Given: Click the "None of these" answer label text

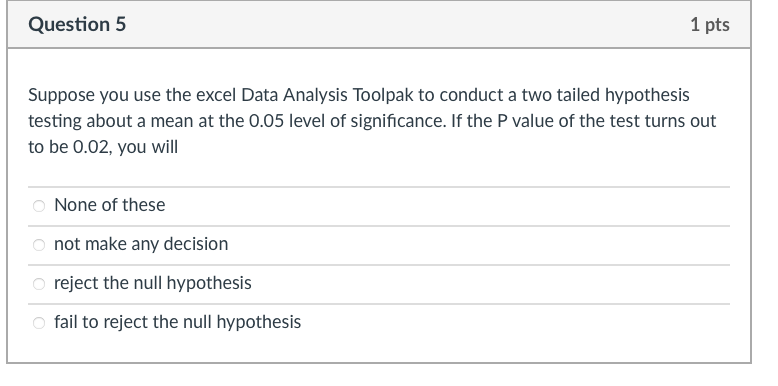Looking at the screenshot, I should [x=110, y=205].
